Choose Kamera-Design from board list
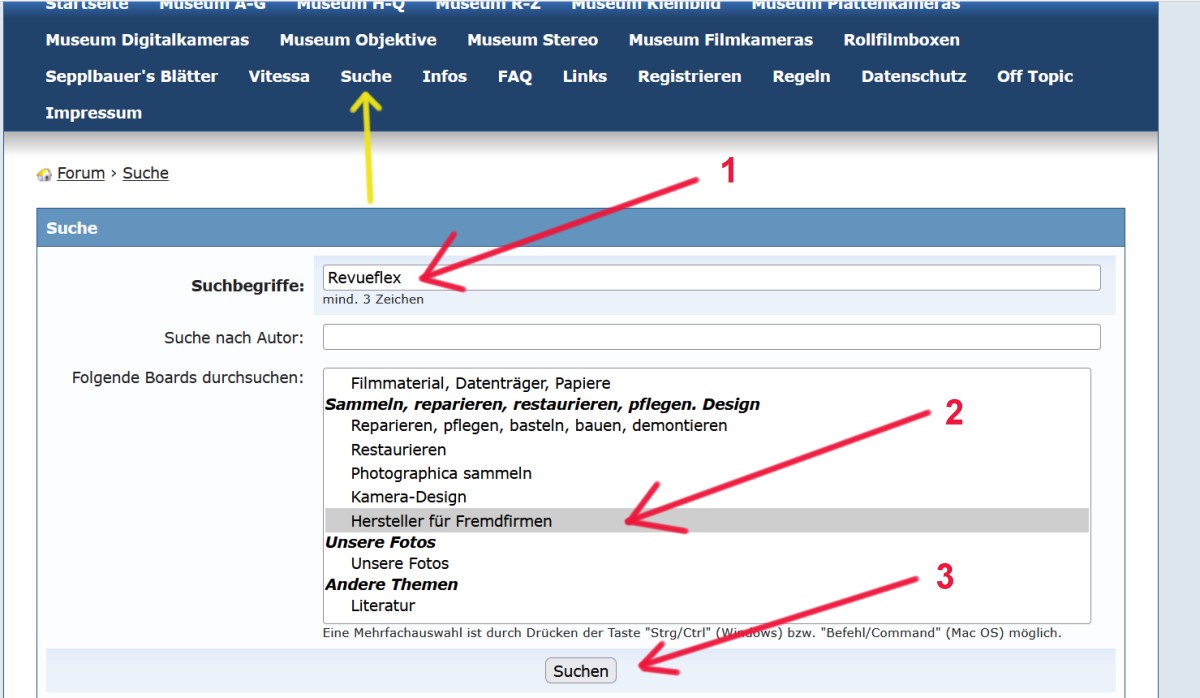The width and height of the screenshot is (1200, 698). coord(408,497)
